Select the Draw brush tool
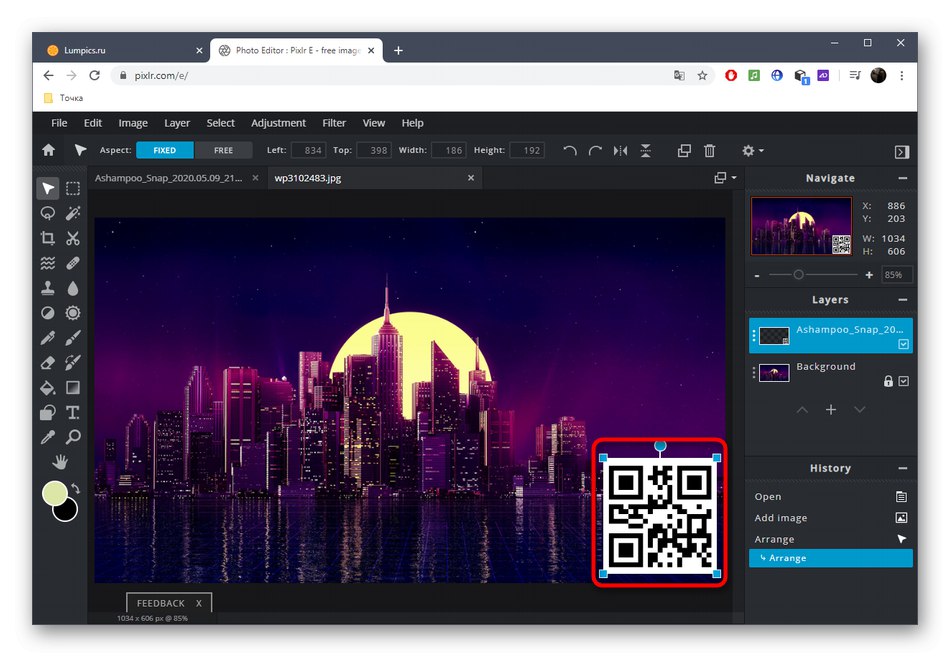Viewport: 950px width, 657px height. tap(73, 338)
